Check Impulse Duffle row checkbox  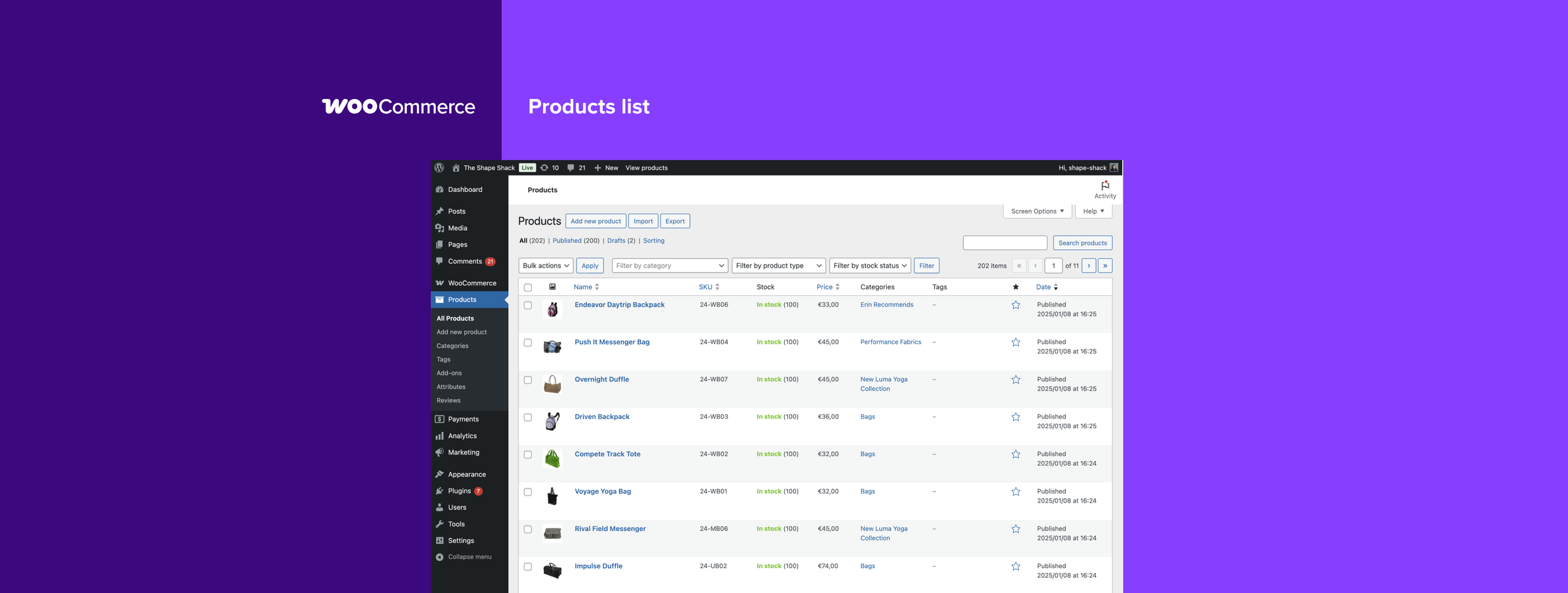click(x=528, y=567)
